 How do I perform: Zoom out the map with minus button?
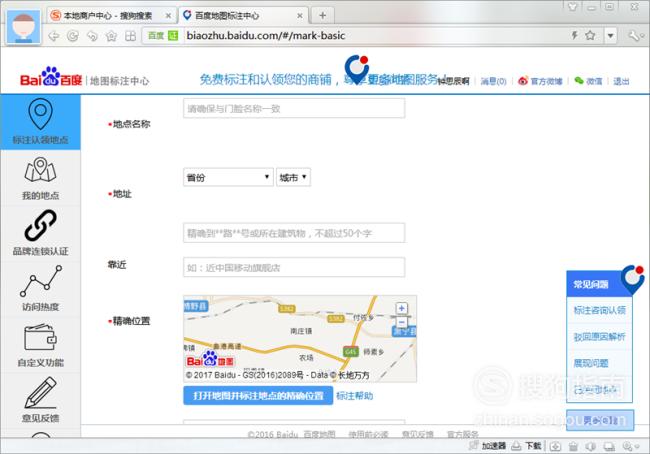[401, 322]
